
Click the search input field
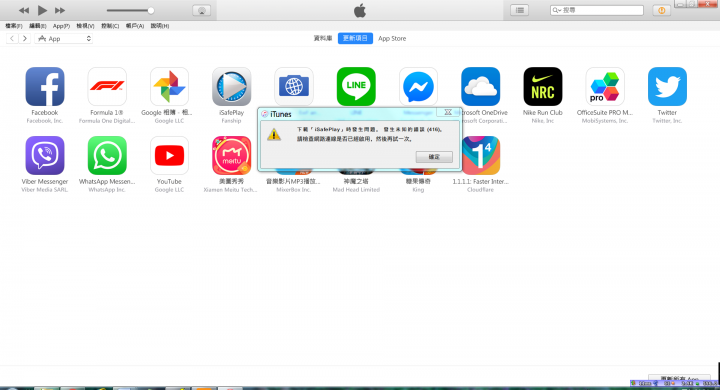(597, 10)
